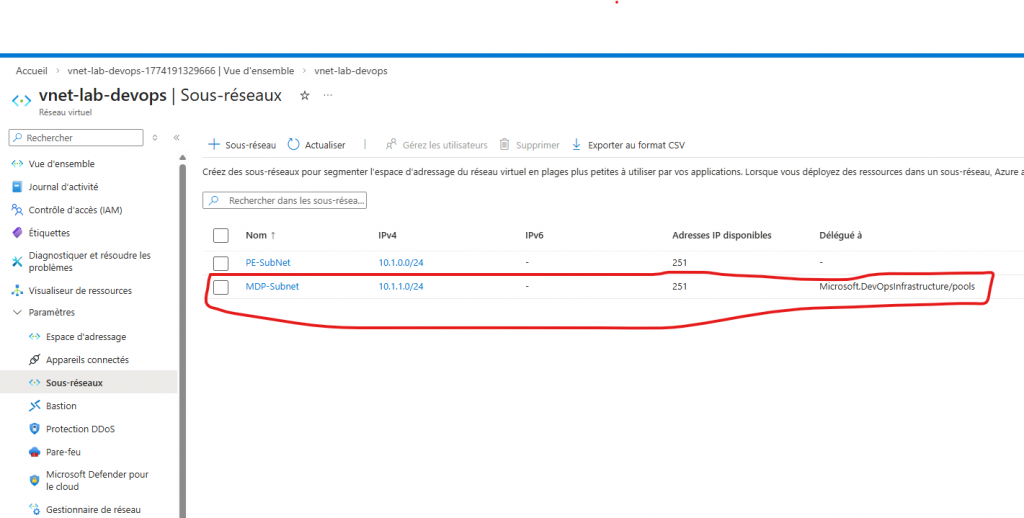This screenshot has height=518, width=1024.
Task: Click the Actualiser refresh icon
Action: pos(294,145)
